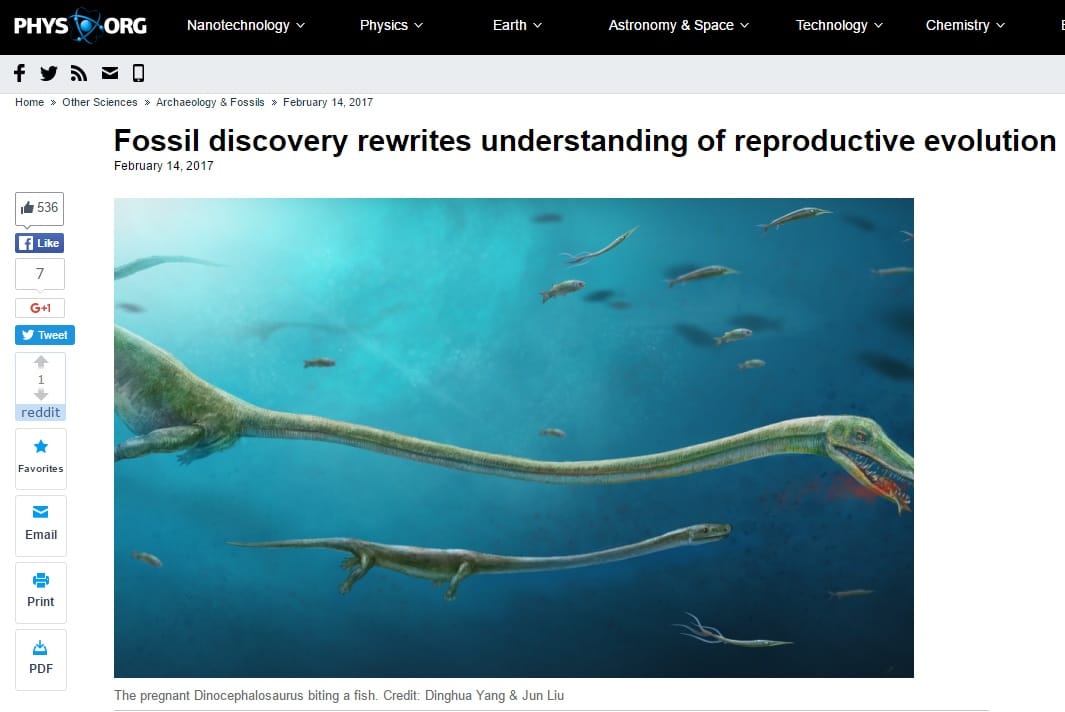Open Archaeology & Fossils breadcrumb link
The image size is (1065, 712).
[x=210, y=103]
